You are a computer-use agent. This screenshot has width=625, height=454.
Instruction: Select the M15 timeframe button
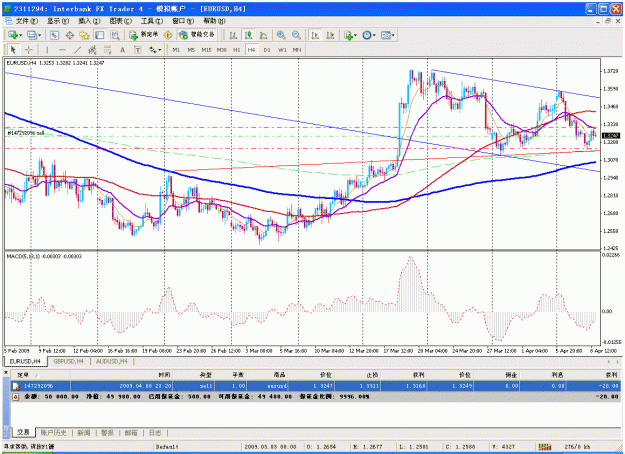(206, 50)
